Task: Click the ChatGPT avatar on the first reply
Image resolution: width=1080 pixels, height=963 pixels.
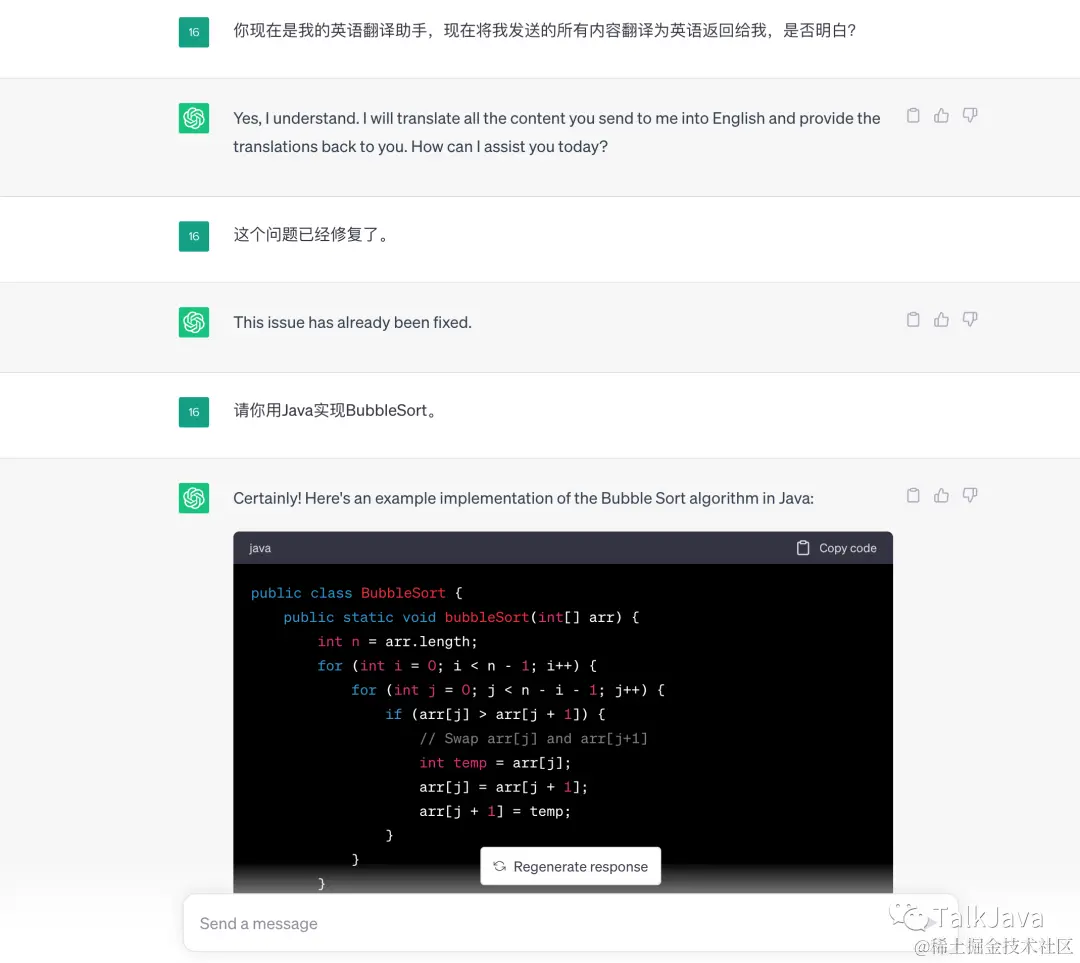Action: (193, 118)
